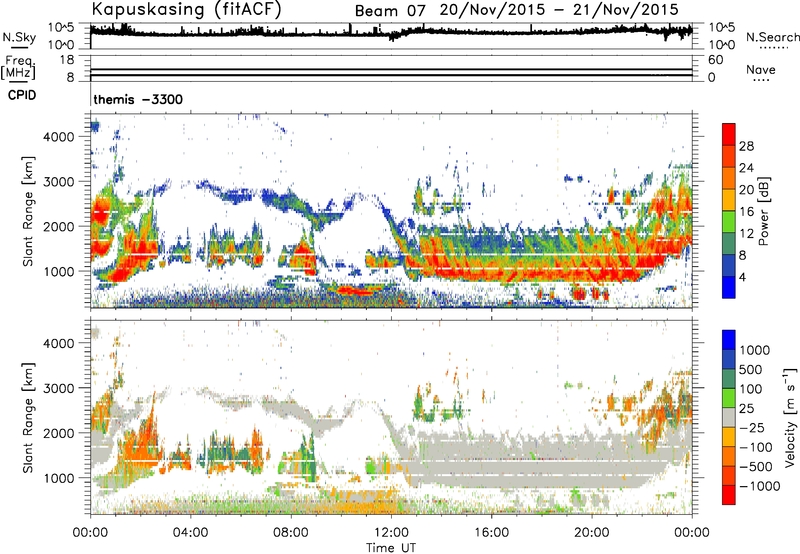Click the "16" tick on the Power color bar
800x554 pixels.
point(746,212)
